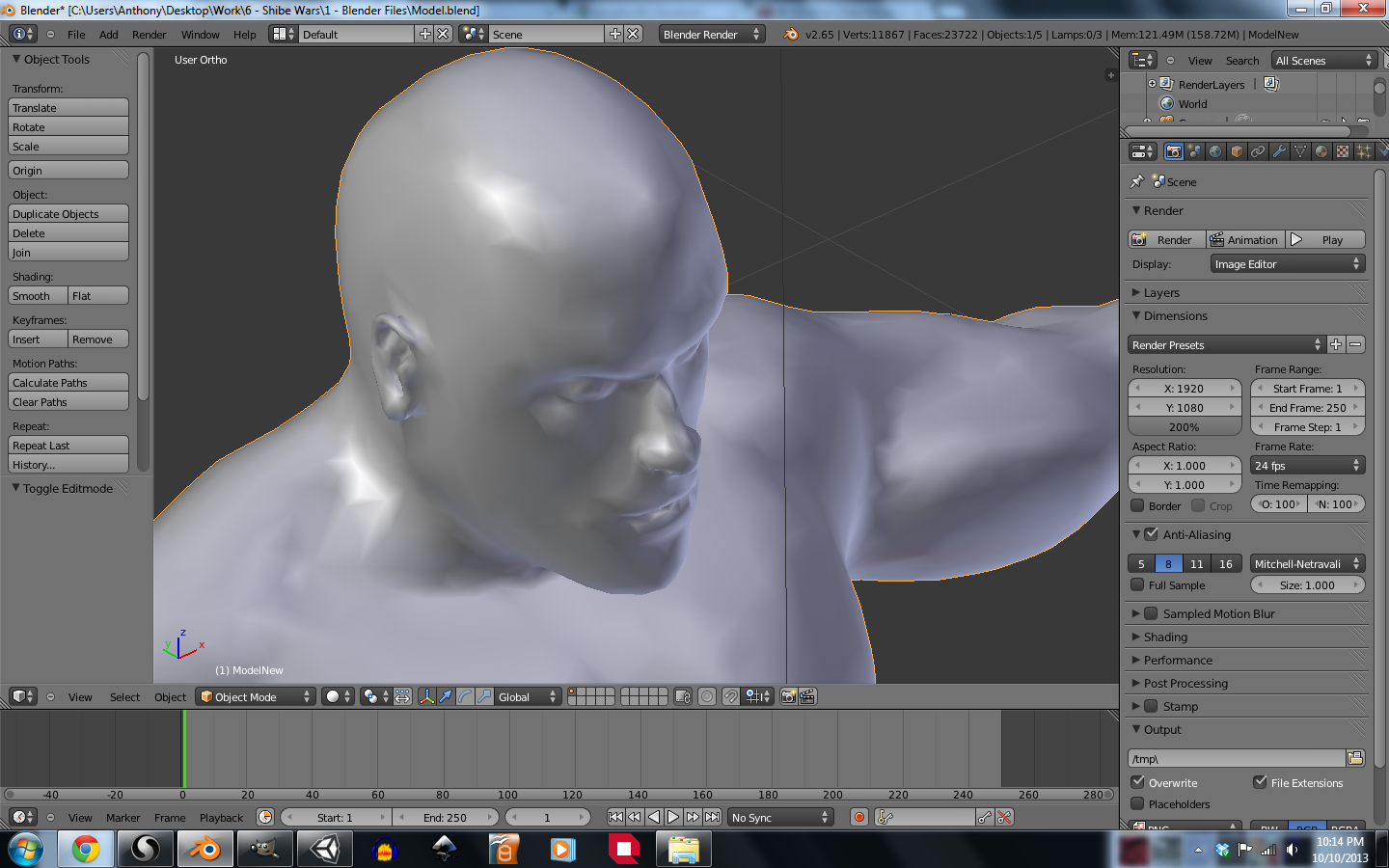Click the Calculate Paths button
The image size is (1389, 868).
(68, 382)
